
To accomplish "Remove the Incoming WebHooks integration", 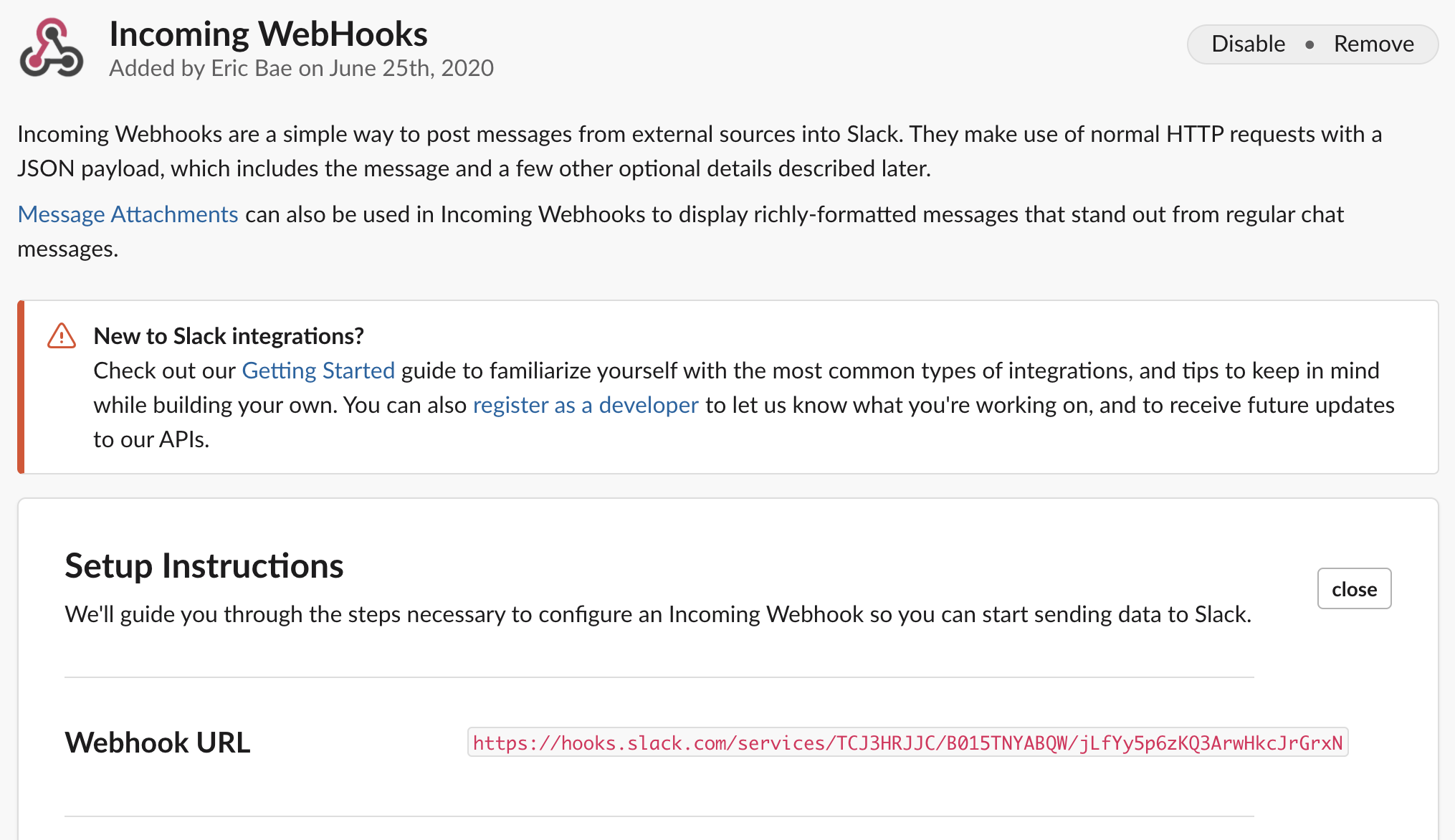I will click(x=1373, y=44).
